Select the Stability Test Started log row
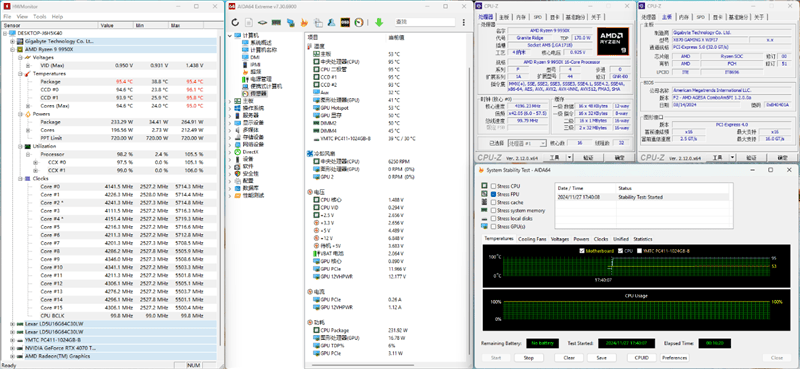 [642, 197]
